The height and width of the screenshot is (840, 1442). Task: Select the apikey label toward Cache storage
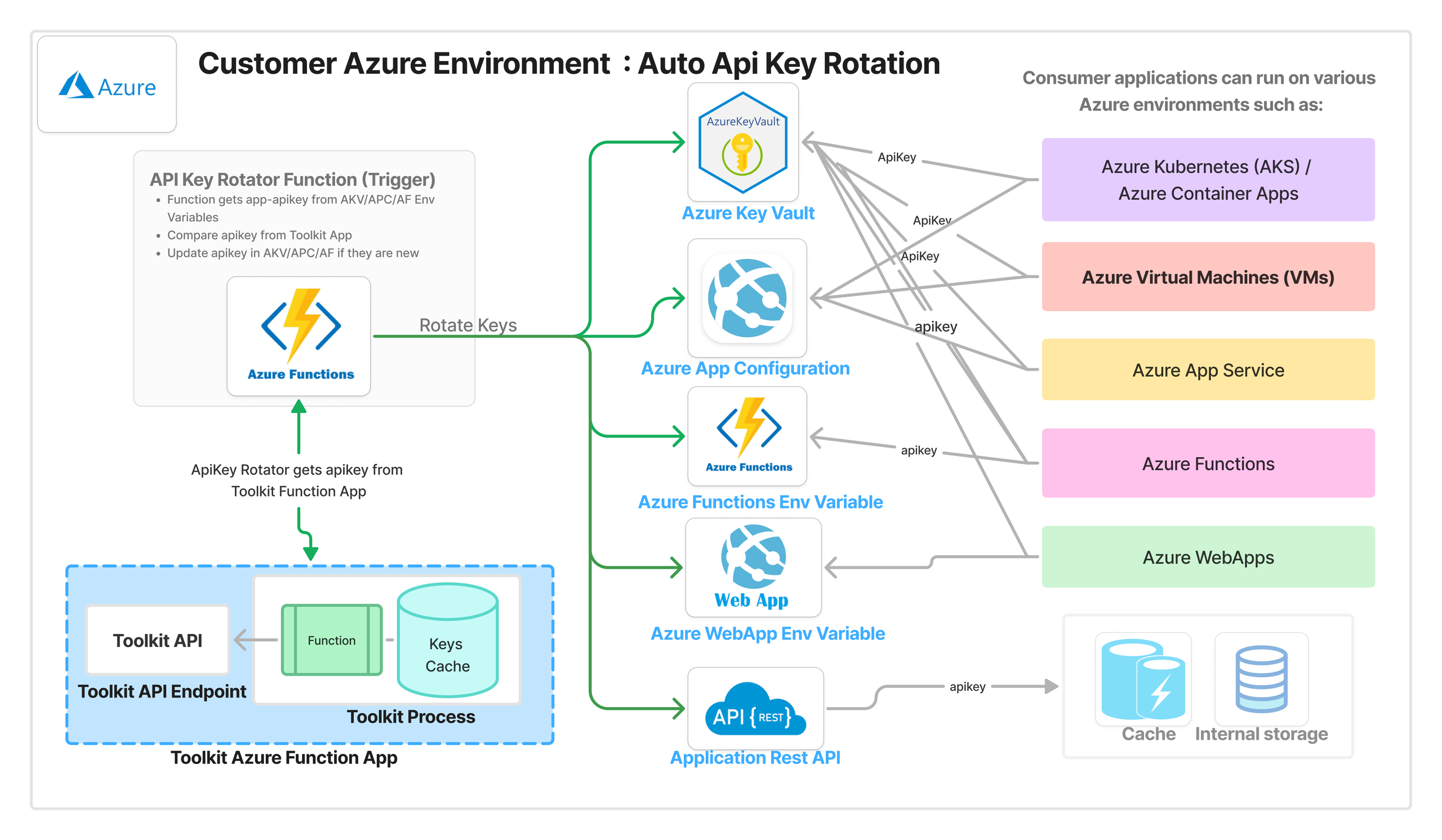pyautogui.click(x=968, y=686)
